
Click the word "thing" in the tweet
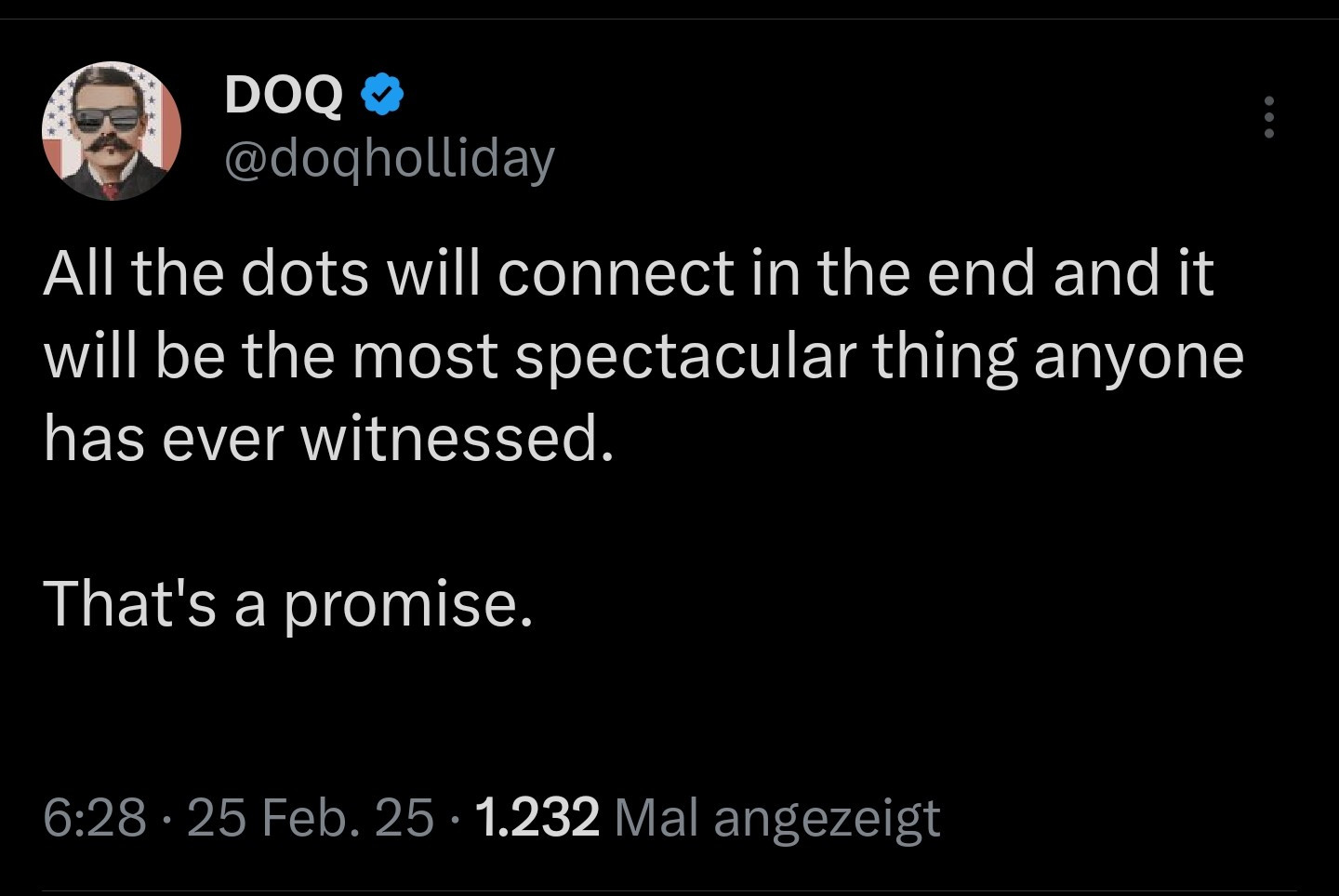click(944, 359)
